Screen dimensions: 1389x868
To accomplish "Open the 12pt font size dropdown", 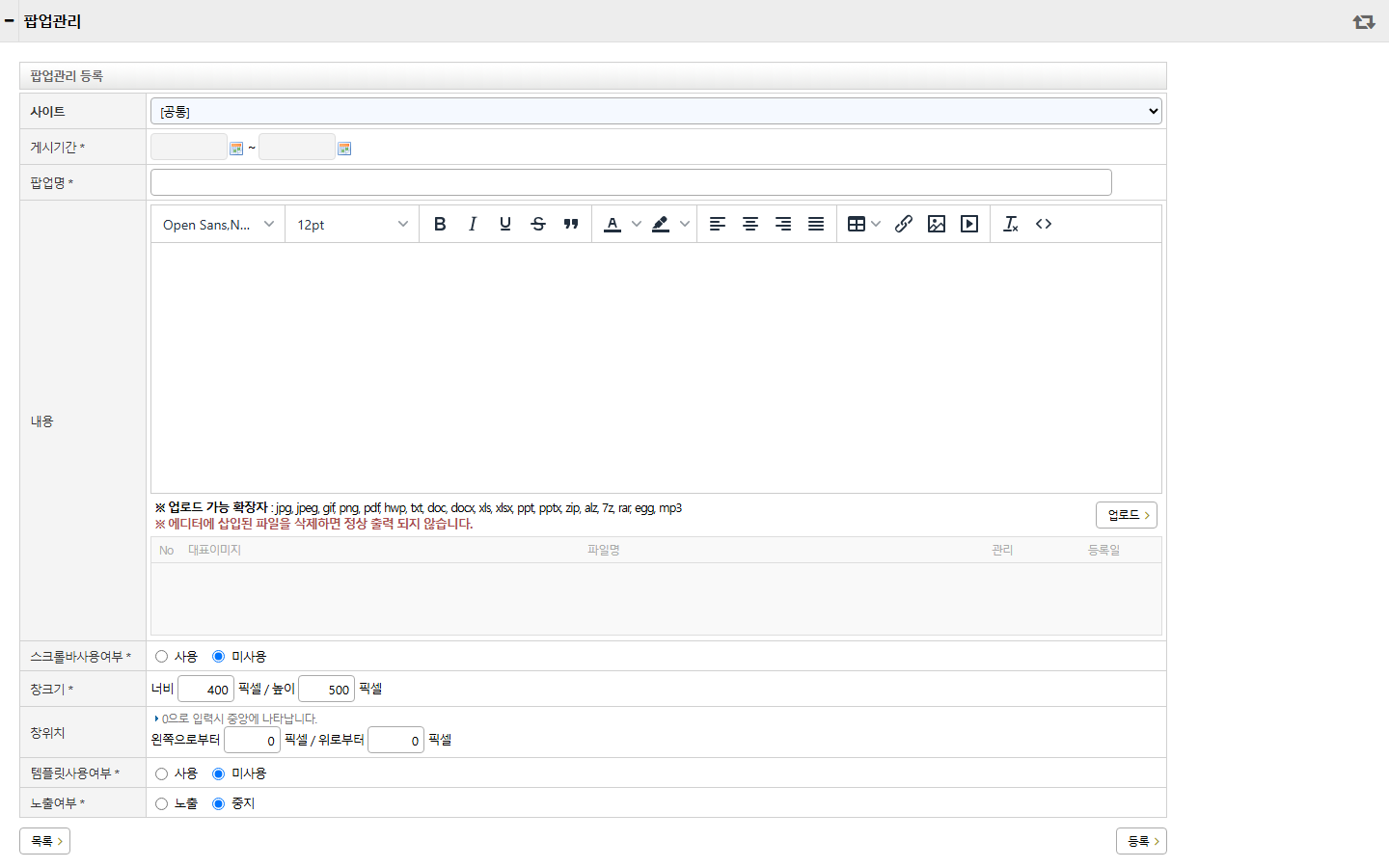I will [x=352, y=224].
